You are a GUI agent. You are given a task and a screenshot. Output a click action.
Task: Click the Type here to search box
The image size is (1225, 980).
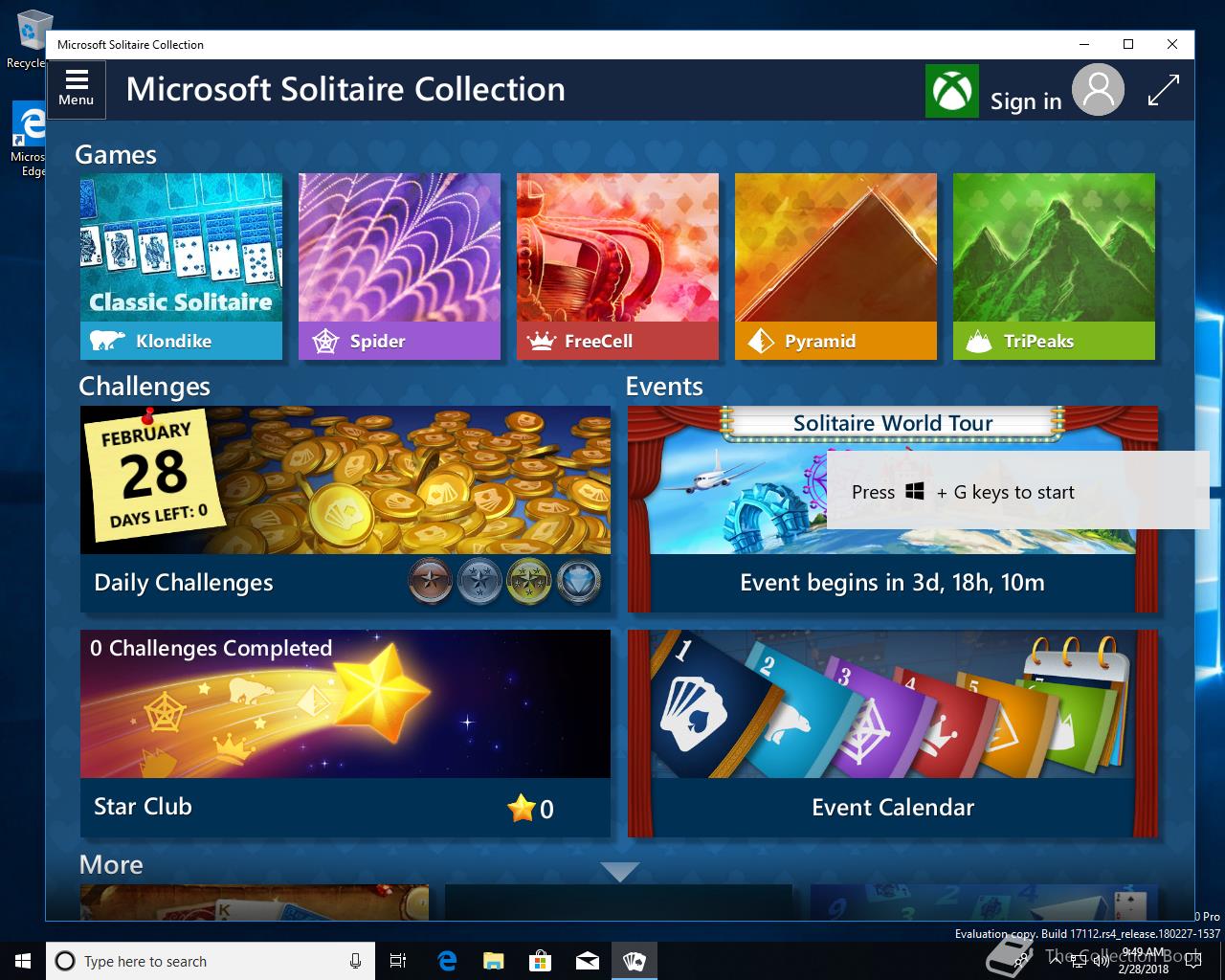click(209, 961)
